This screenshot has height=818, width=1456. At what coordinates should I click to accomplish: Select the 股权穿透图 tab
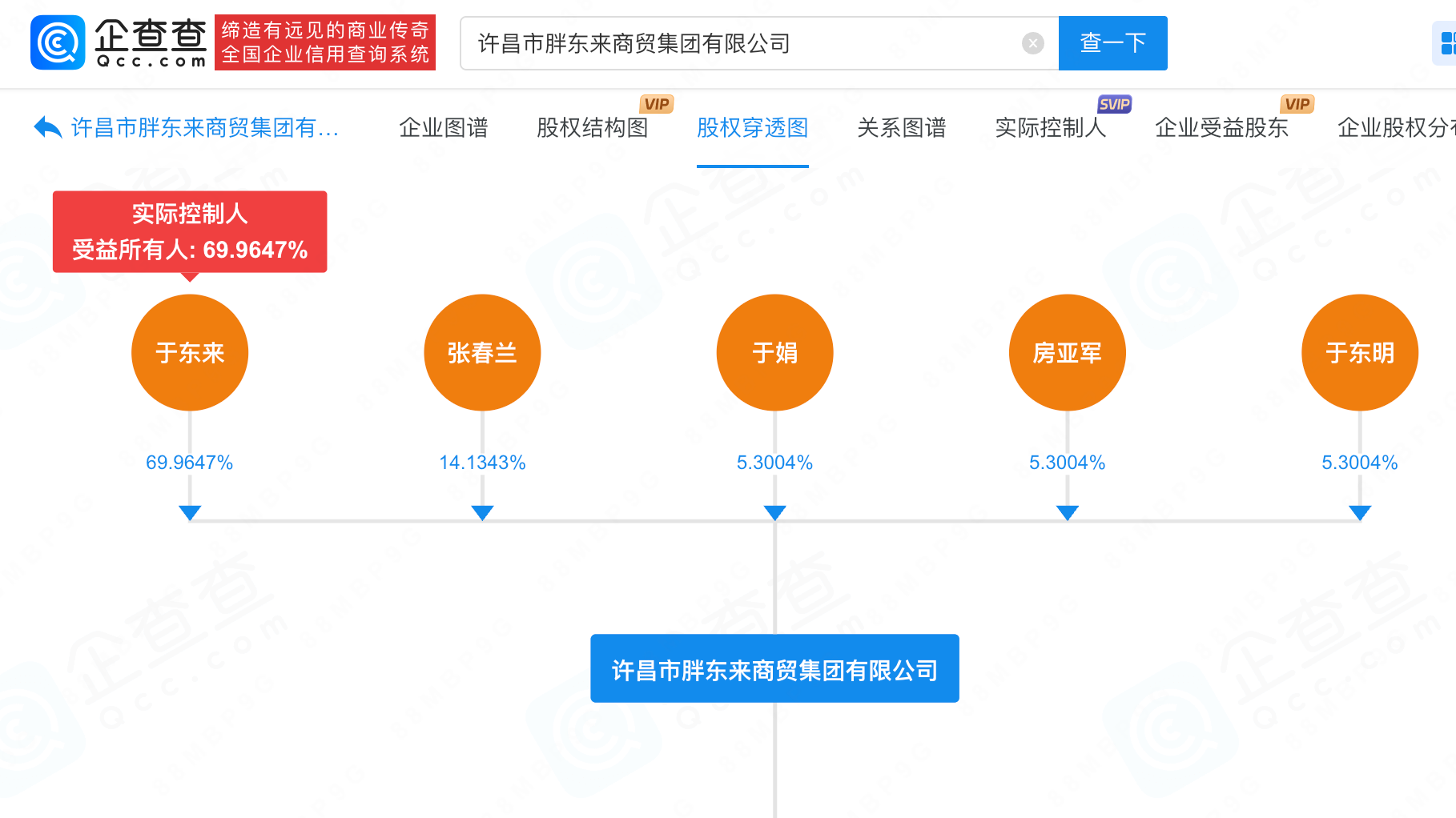click(x=752, y=128)
